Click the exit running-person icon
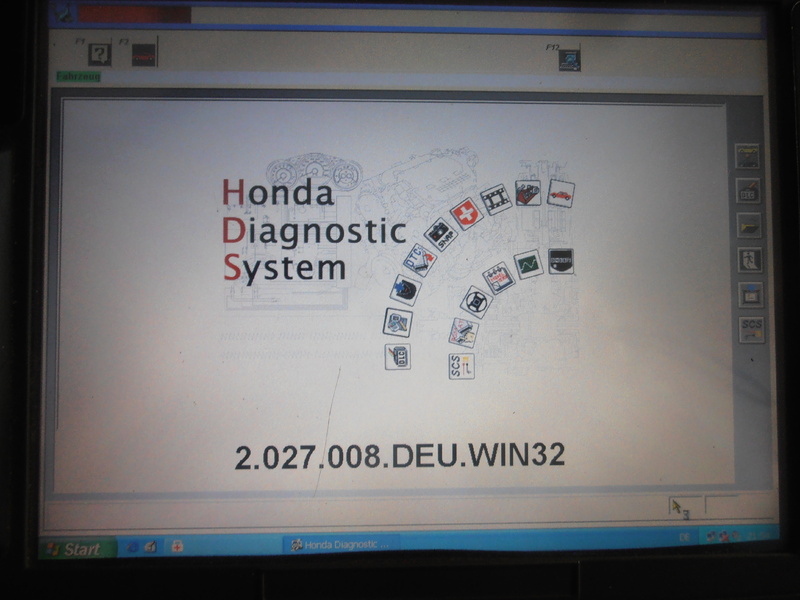The height and width of the screenshot is (600, 800). (750, 260)
